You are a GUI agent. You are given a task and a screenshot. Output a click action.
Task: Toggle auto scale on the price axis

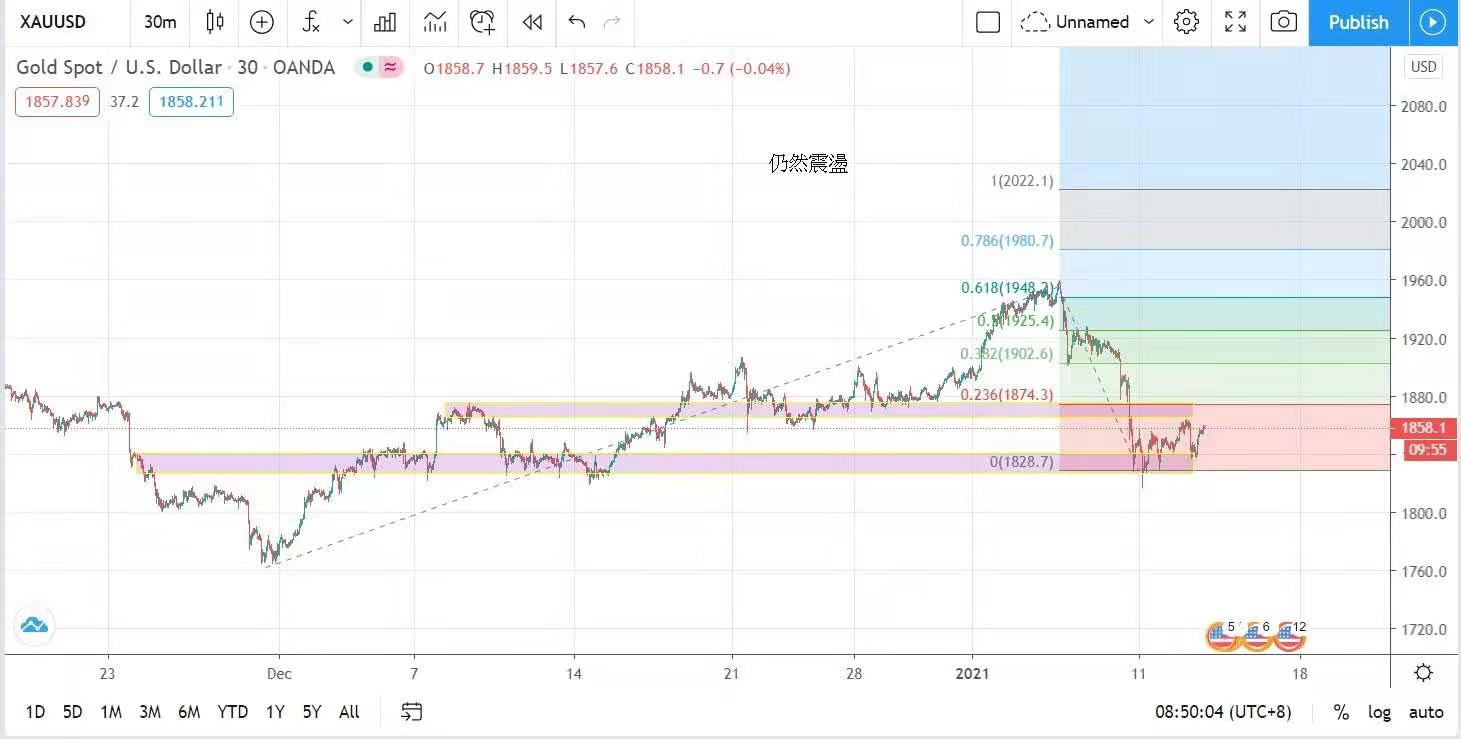click(1425, 712)
